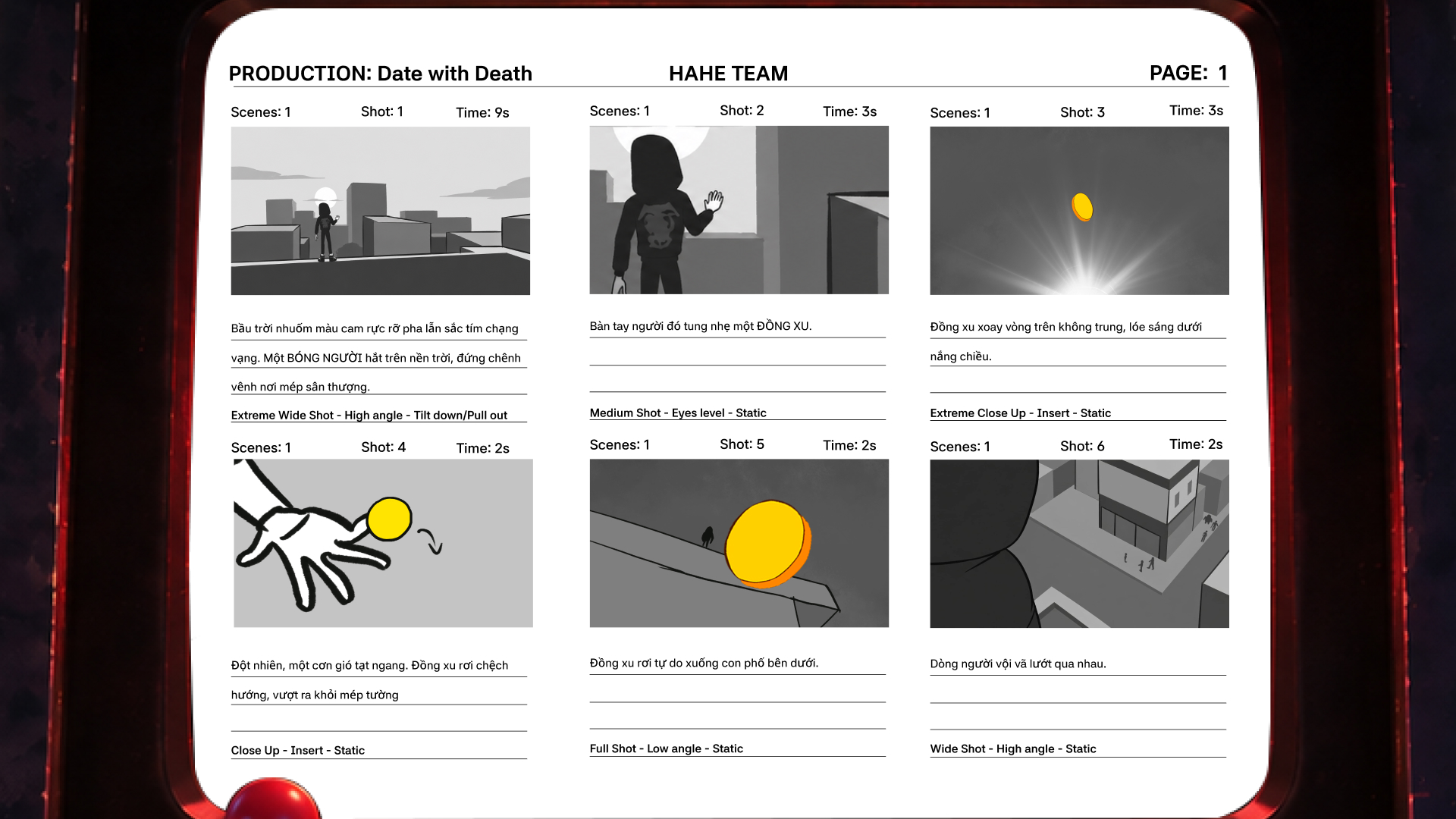
Task: Click the line containing "Một BÓNG NGƯỜI hắt"
Action: tap(376, 358)
